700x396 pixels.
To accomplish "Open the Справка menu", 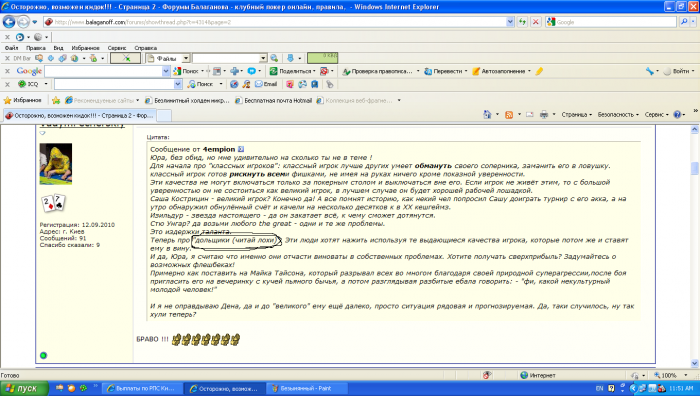I will (146, 48).
